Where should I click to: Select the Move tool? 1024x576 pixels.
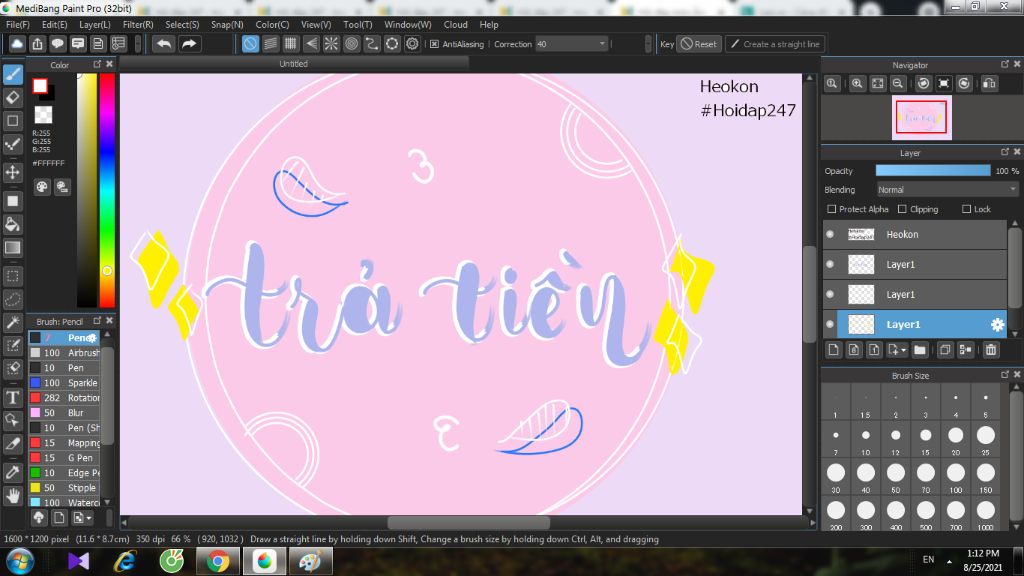point(12,172)
